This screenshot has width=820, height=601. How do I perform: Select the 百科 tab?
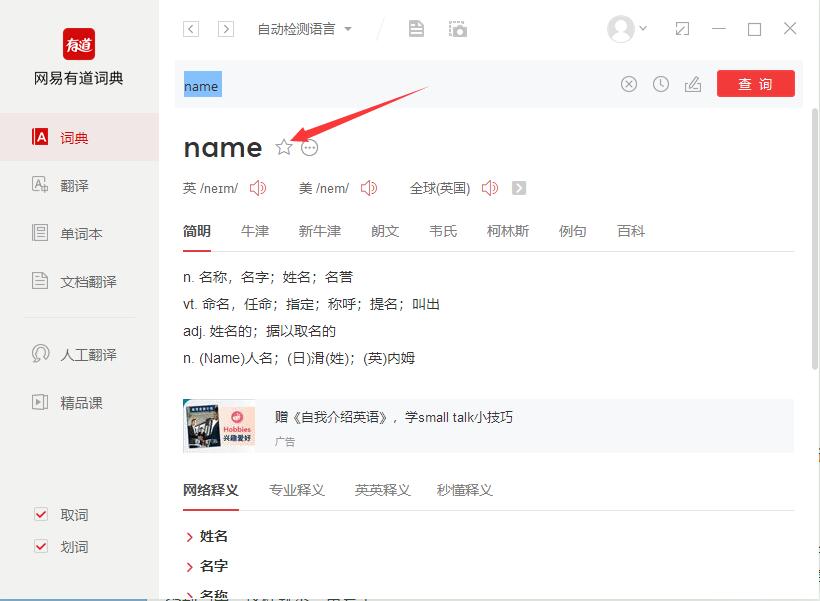pyautogui.click(x=631, y=231)
